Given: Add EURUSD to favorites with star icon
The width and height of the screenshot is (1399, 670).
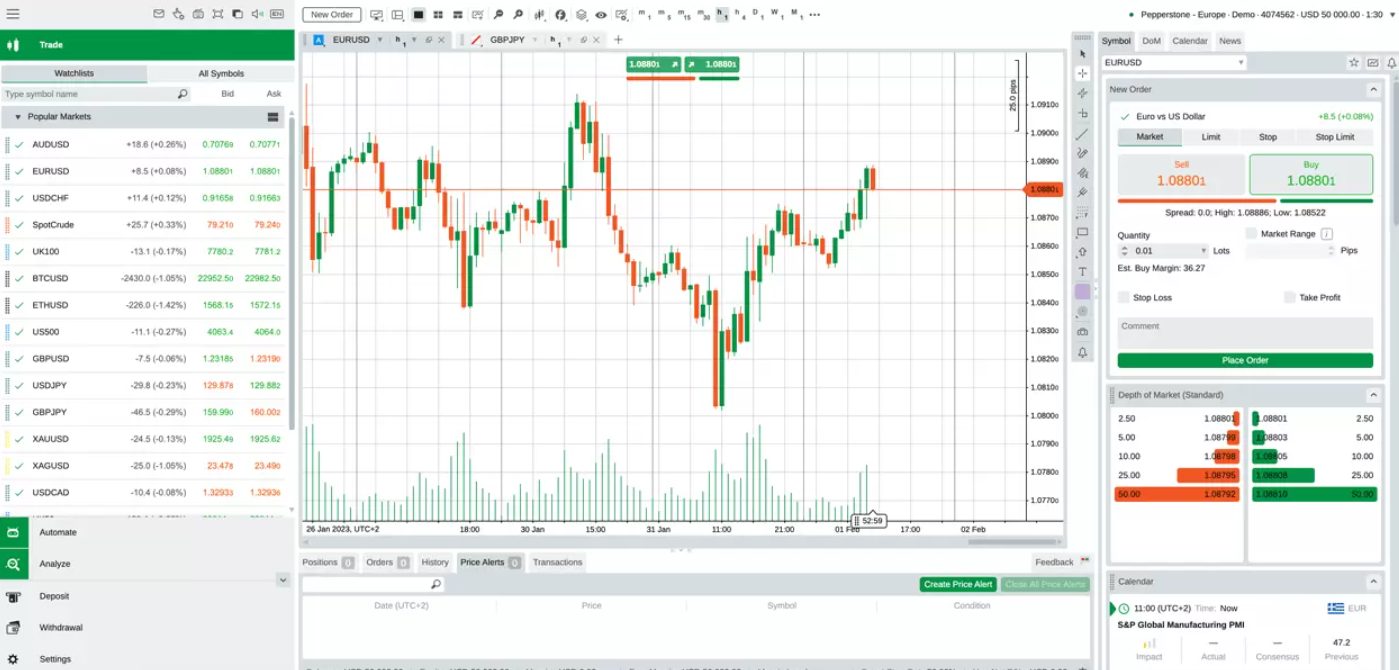Looking at the screenshot, I should (1354, 62).
